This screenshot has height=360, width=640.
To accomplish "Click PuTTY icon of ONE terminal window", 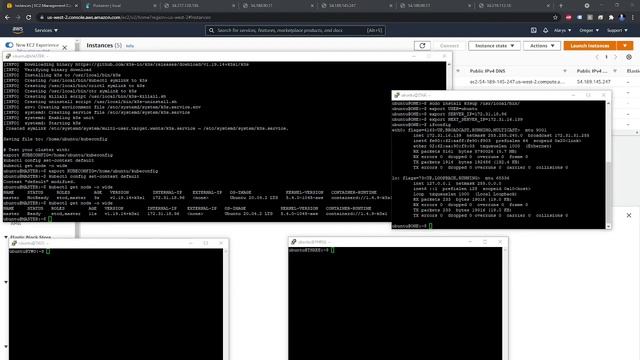I will tap(397, 95).
